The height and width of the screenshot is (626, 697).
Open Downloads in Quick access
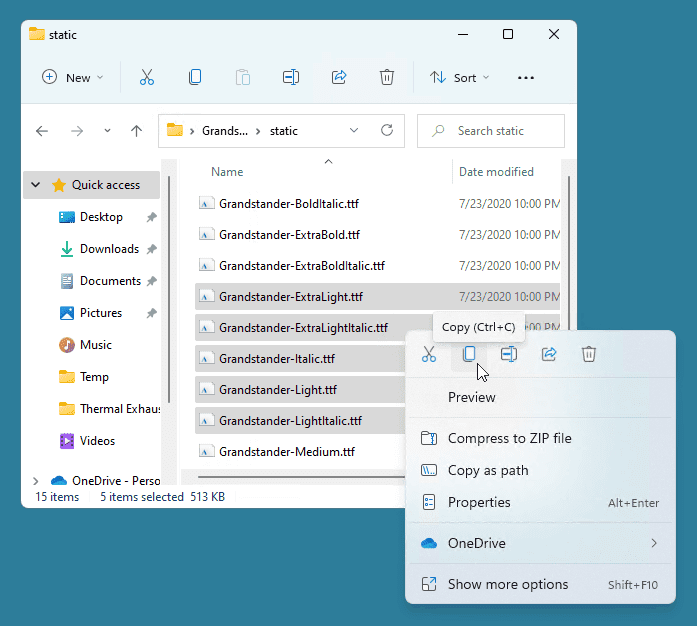click(109, 249)
